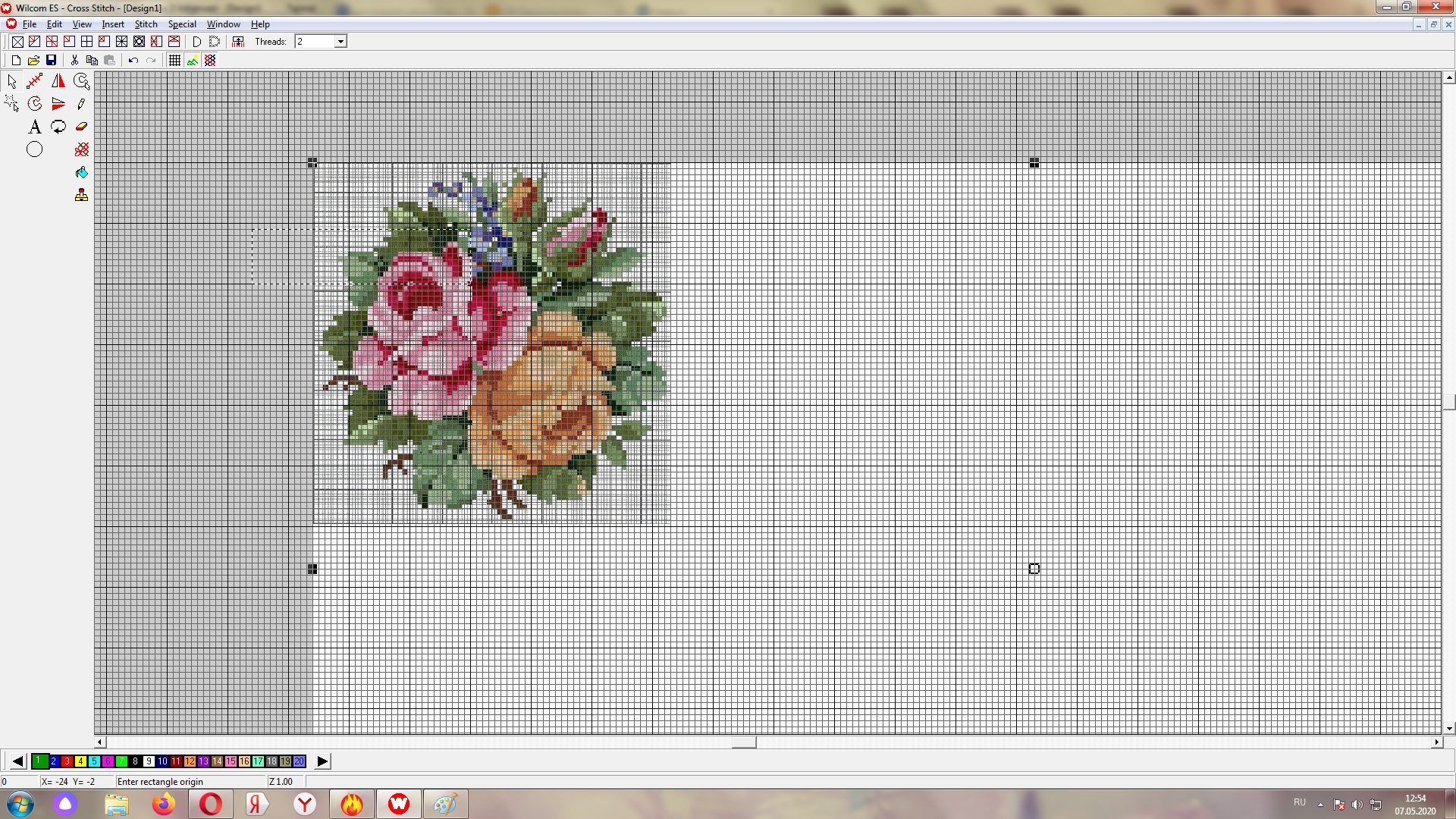Open the Special menu
1456x819 pixels.
tap(182, 24)
